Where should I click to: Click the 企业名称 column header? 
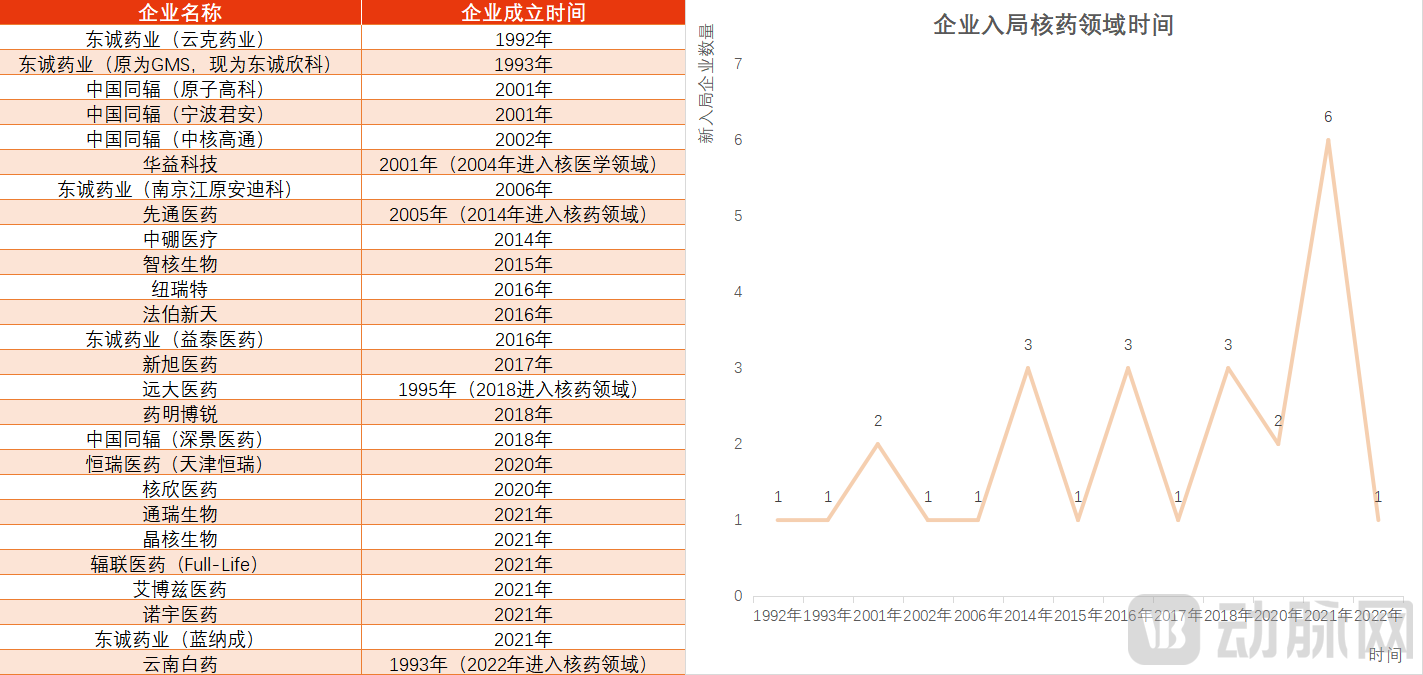(x=180, y=12)
